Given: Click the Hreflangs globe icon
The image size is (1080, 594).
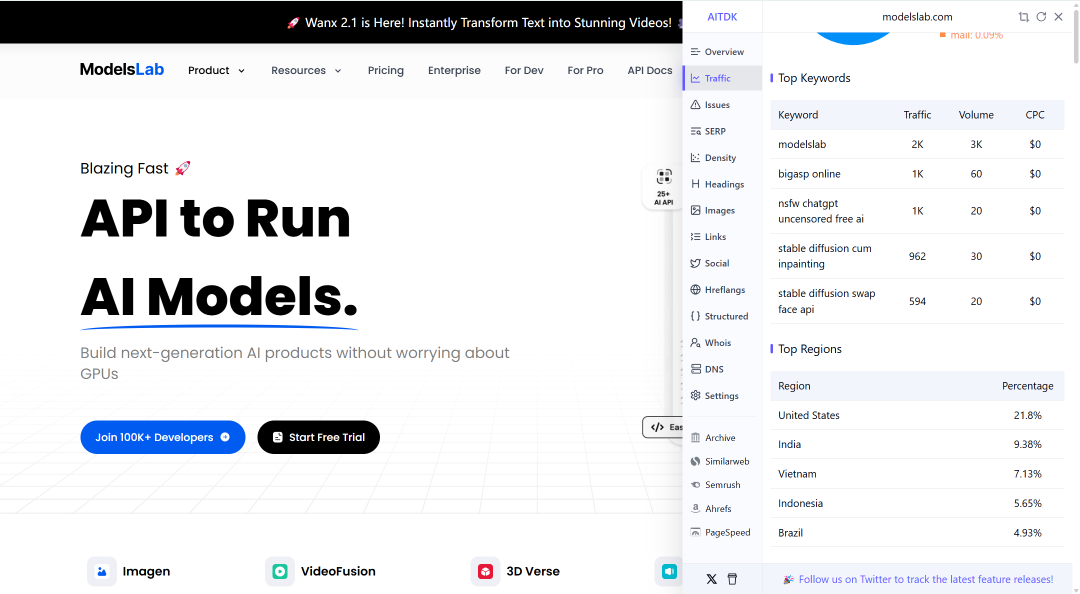Looking at the screenshot, I should coord(696,289).
